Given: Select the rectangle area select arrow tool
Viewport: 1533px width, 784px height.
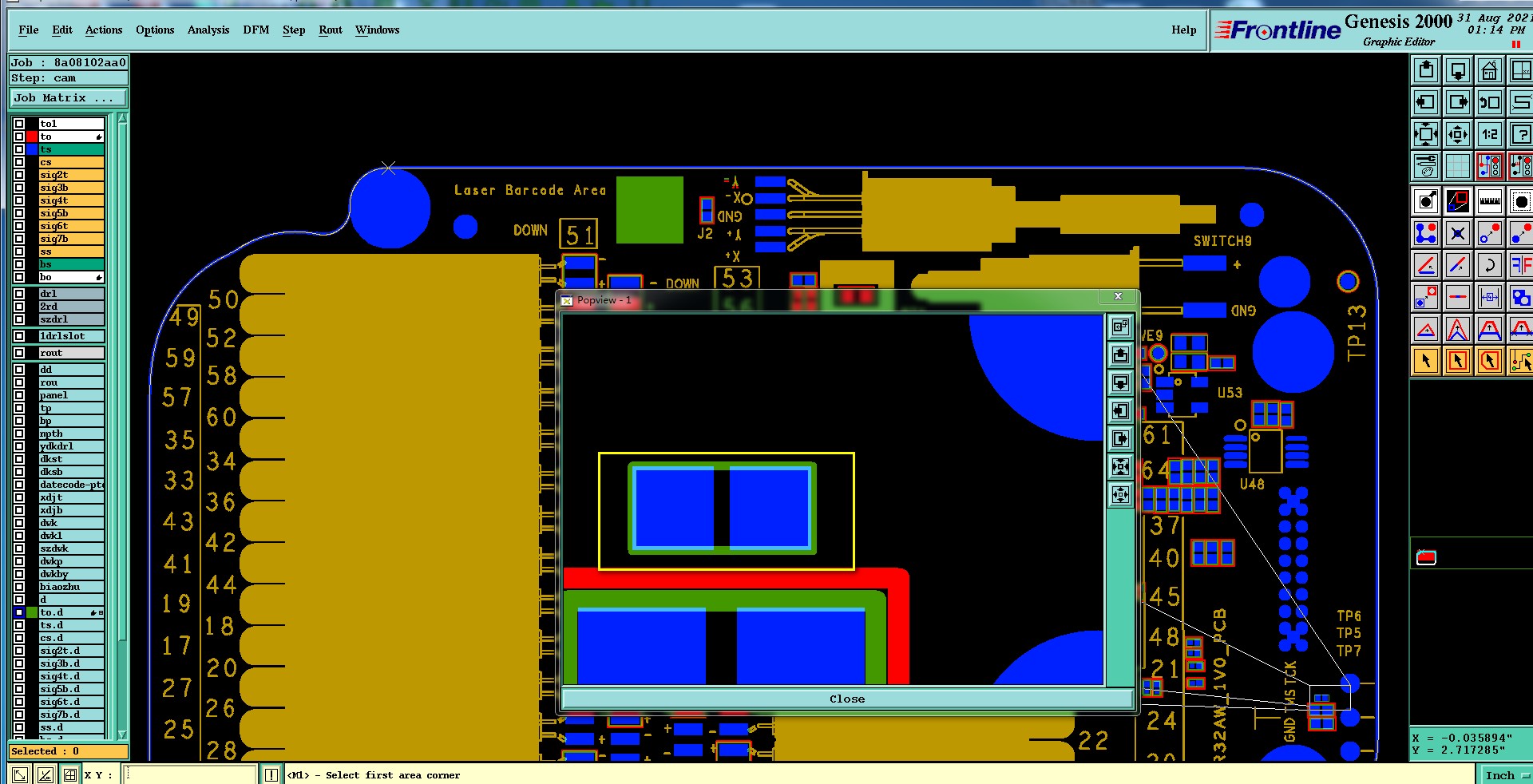Looking at the screenshot, I should click(1458, 361).
